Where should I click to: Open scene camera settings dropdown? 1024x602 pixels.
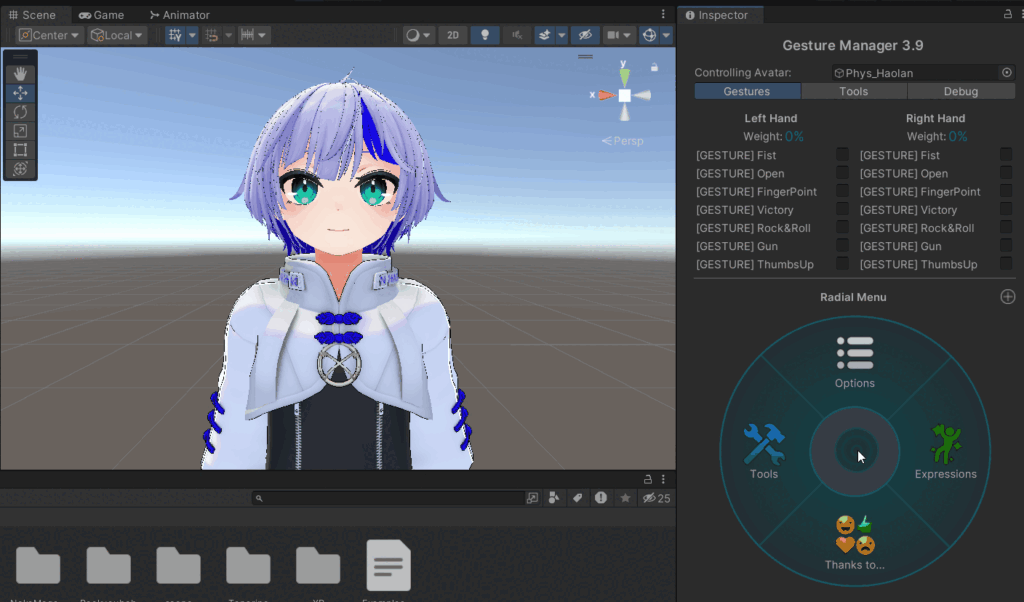(619, 35)
